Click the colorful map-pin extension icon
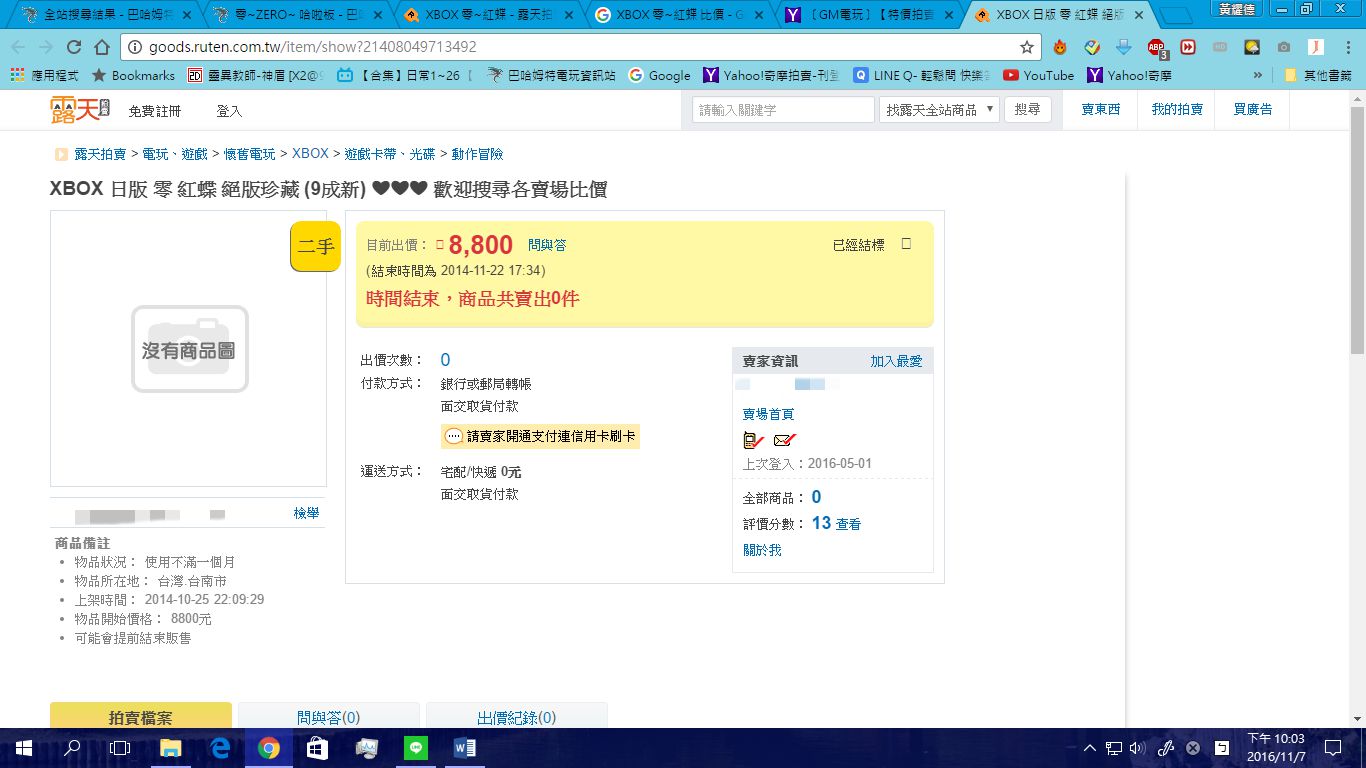 1092,47
